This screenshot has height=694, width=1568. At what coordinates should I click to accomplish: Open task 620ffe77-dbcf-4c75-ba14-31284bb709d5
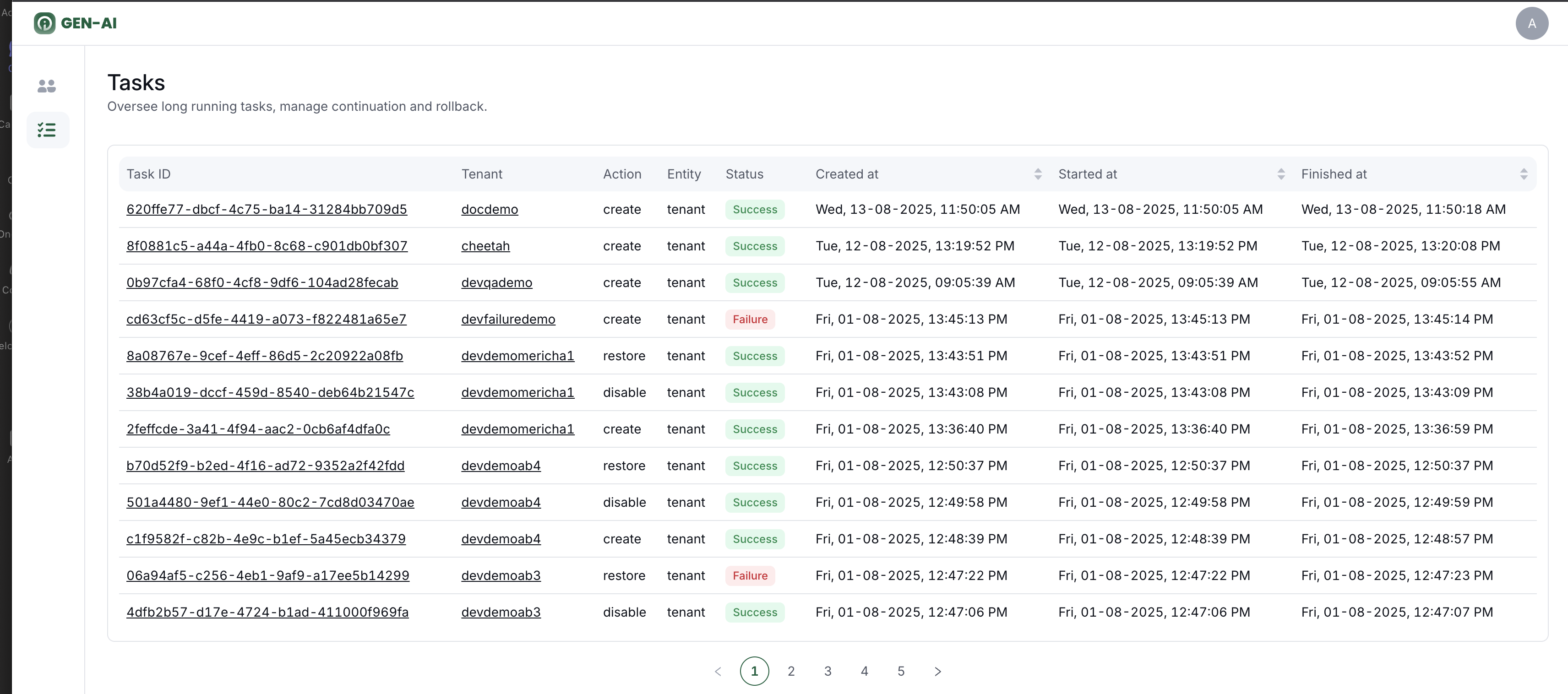pos(267,209)
